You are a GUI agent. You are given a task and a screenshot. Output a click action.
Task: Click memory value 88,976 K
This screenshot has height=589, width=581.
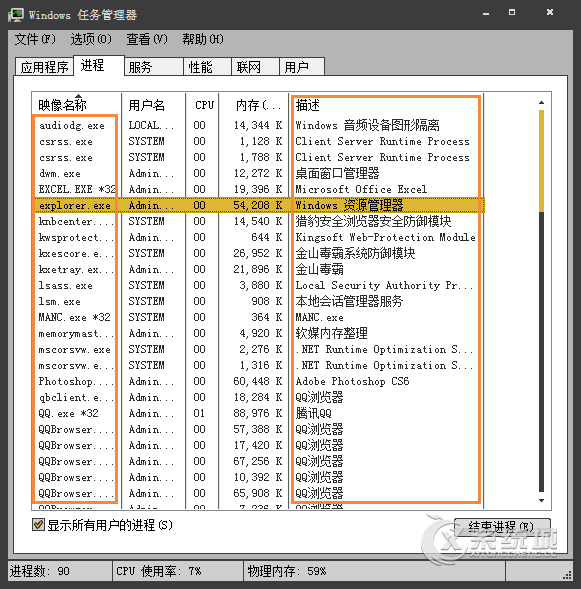click(x=258, y=413)
